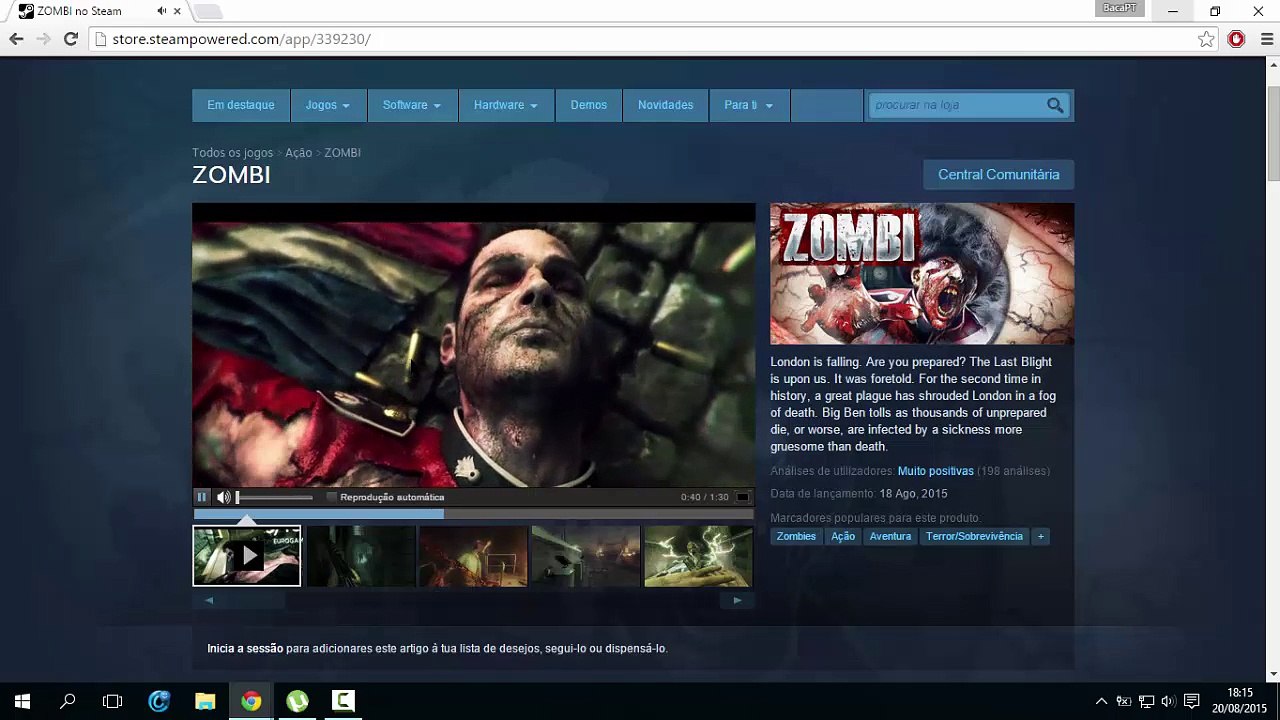Open the Windows Start menu
Viewport: 1280px width, 720px height.
[22, 701]
